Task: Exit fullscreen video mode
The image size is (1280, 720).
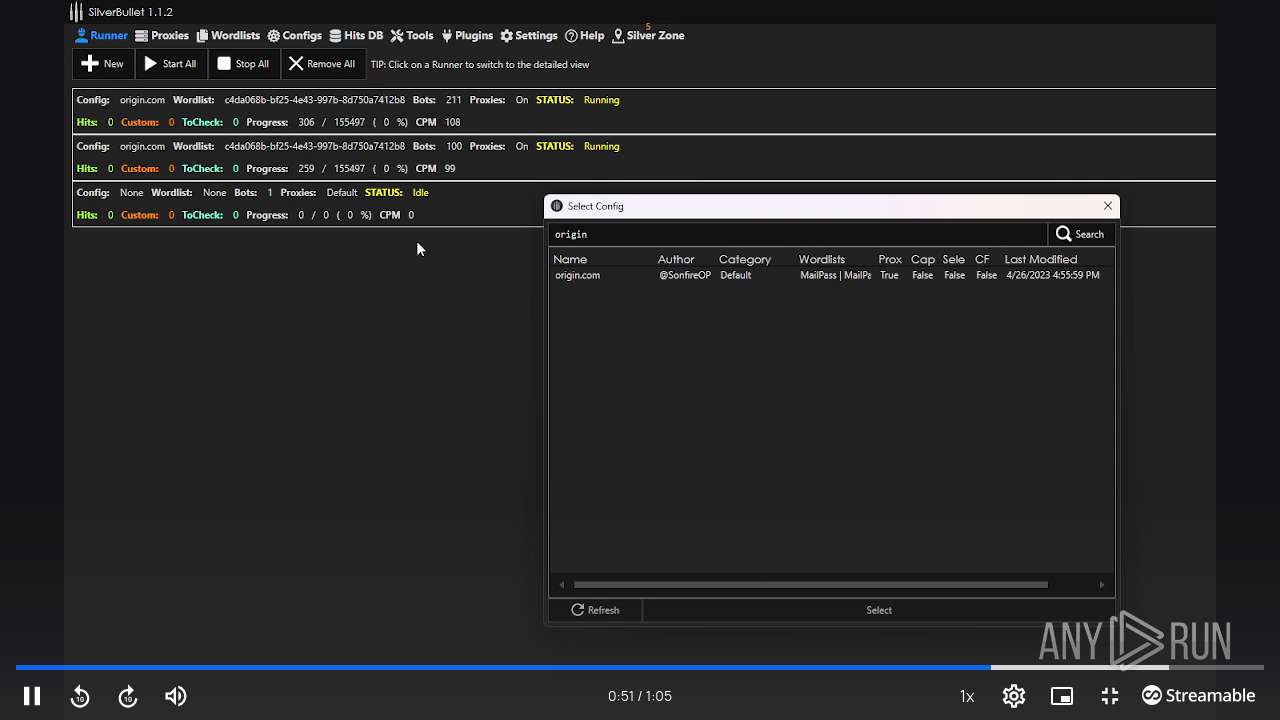Action: coord(1110,696)
